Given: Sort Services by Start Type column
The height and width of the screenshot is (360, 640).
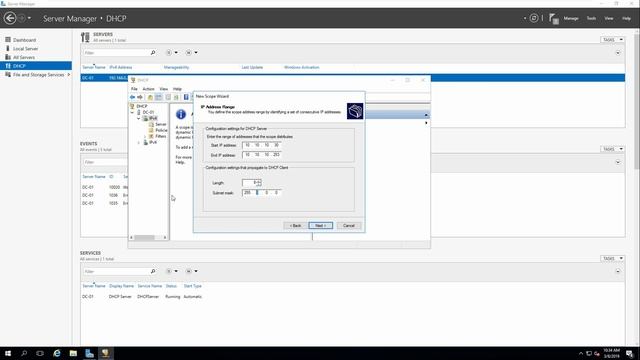Looking at the screenshot, I should click(193, 286).
